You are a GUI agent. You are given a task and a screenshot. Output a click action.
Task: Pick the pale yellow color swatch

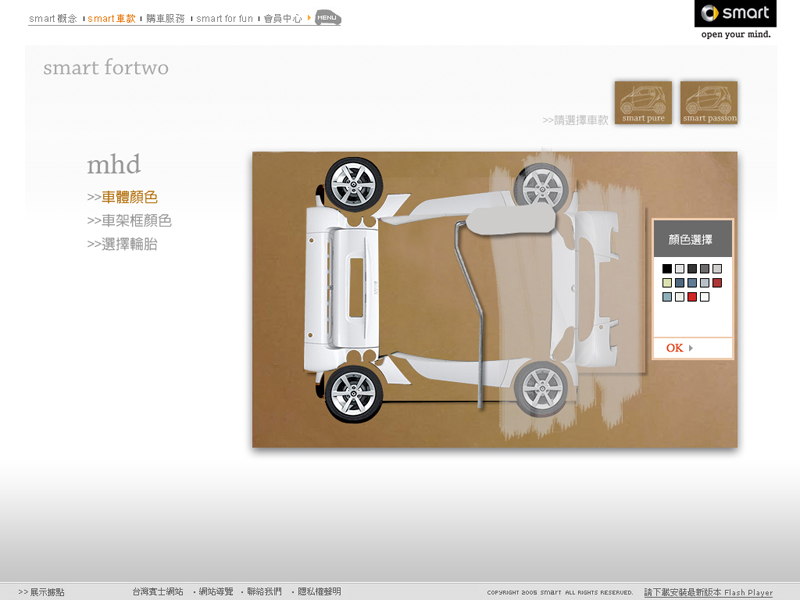tap(667, 283)
